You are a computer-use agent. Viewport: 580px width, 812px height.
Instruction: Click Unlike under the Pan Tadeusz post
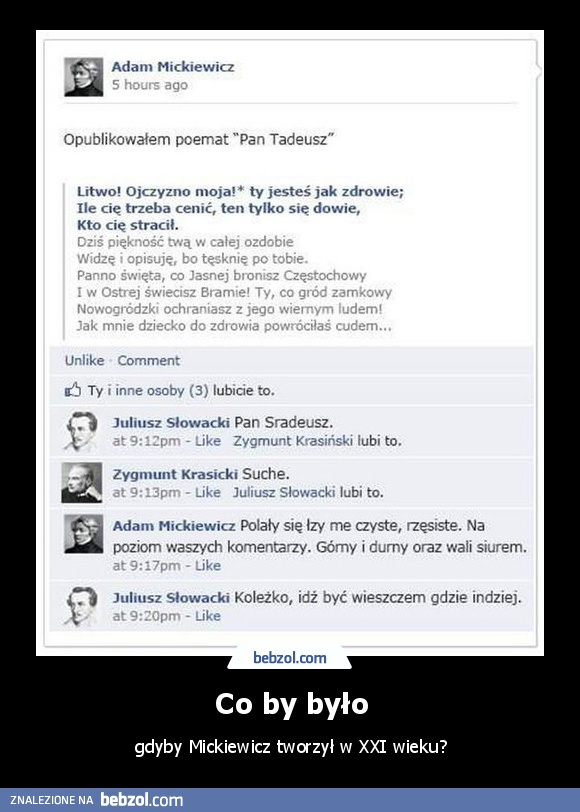pos(84,360)
